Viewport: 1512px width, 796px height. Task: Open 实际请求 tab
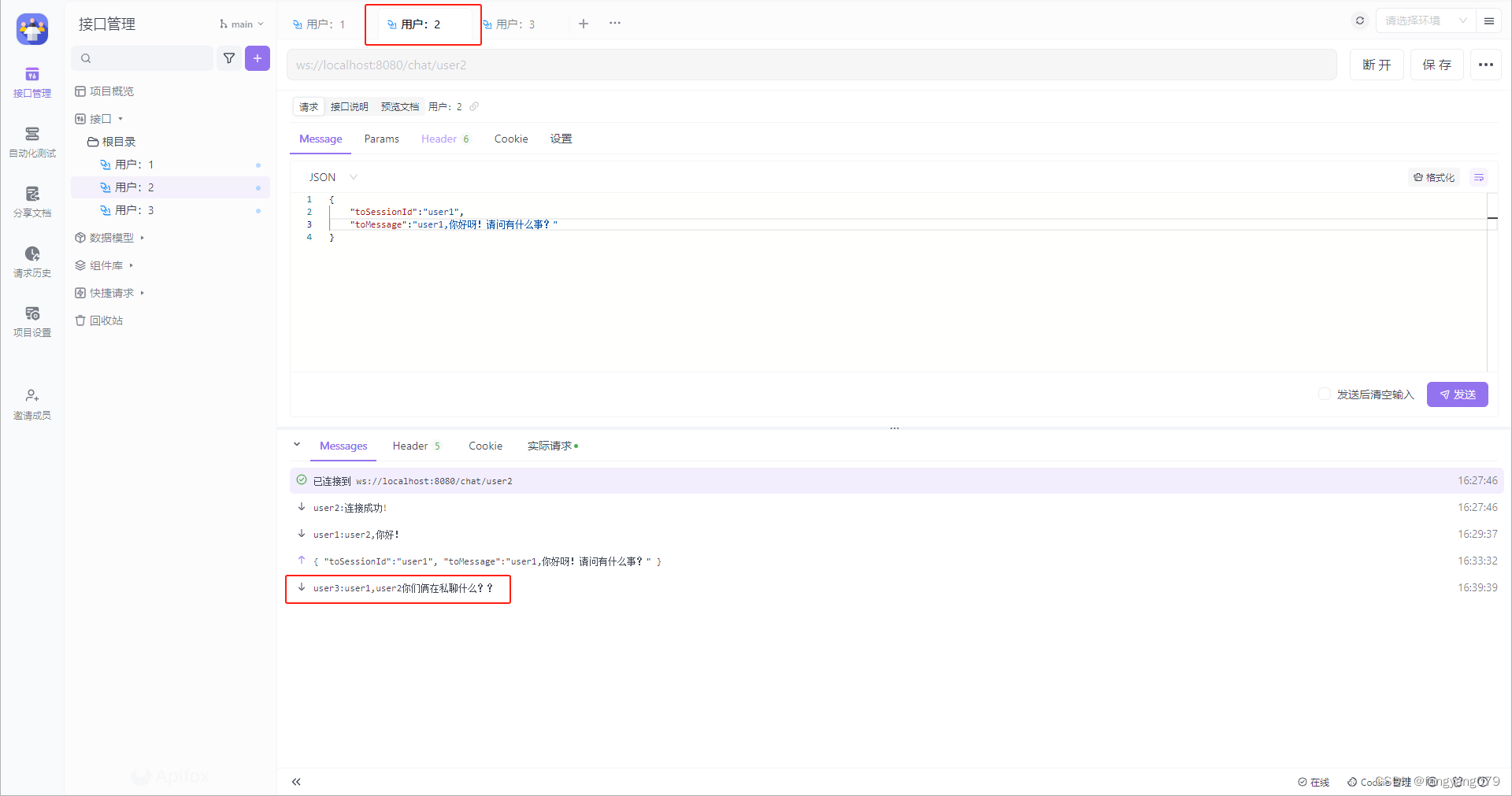click(553, 446)
